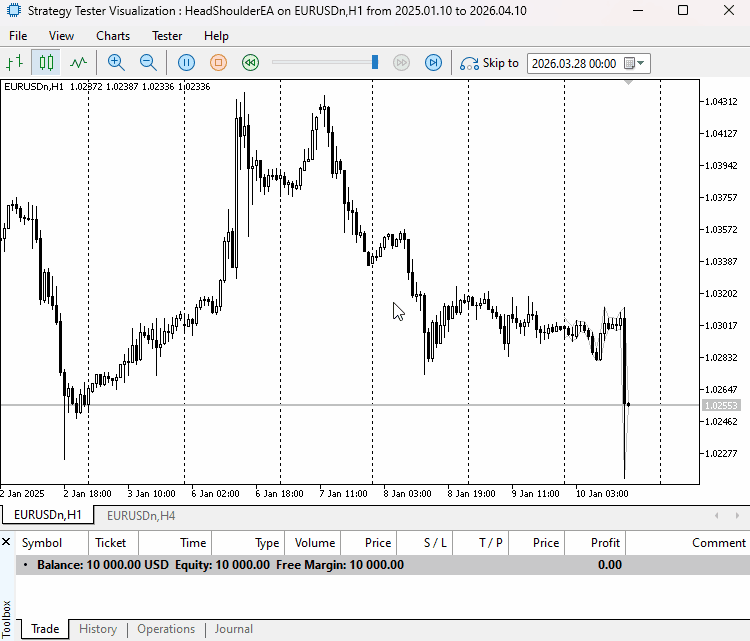The image size is (750, 641).
Task: Sort by the Volume column header
Action: tap(312, 543)
